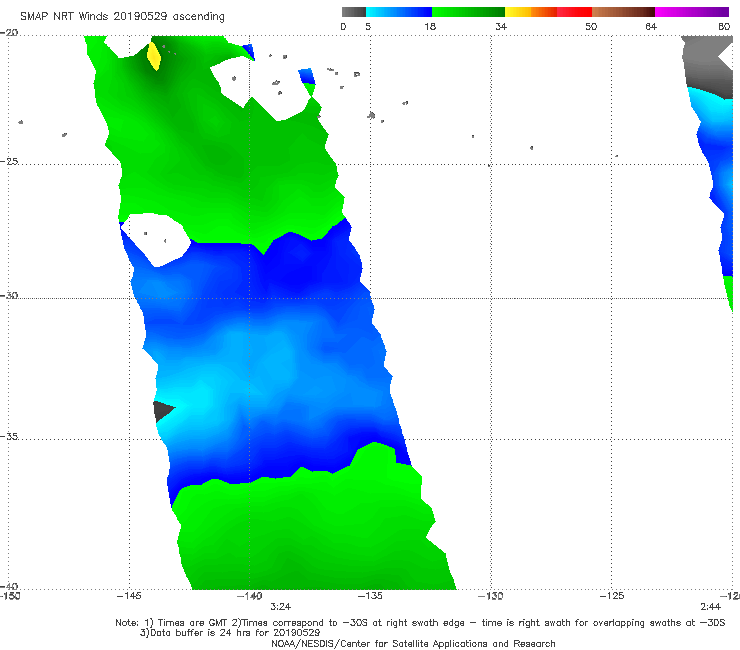Image resolution: width=740 pixels, height=650 pixels.
Task: Click the color bar label '34'
Action: [501, 26]
